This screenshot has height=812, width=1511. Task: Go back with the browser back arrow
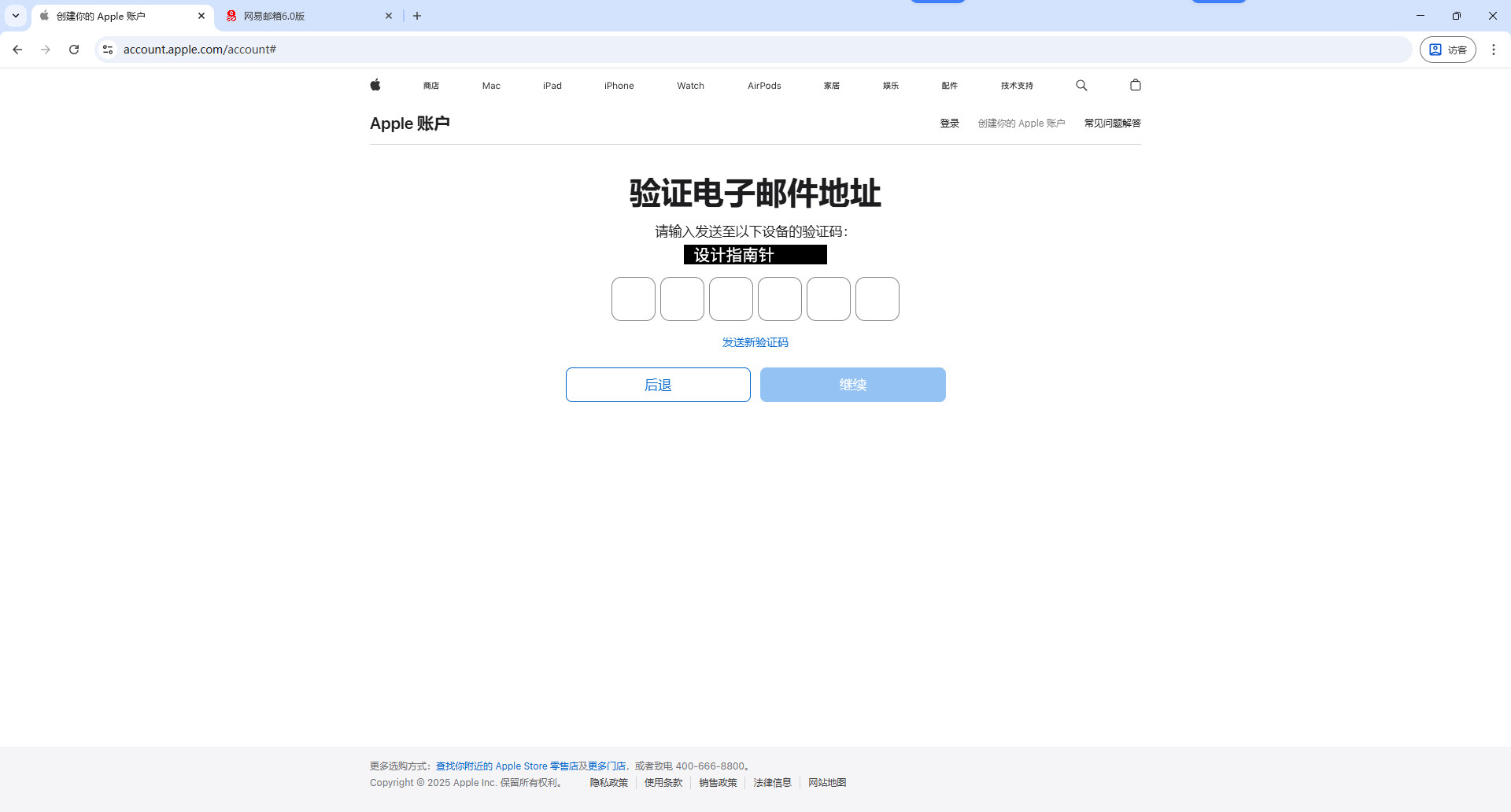(17, 50)
